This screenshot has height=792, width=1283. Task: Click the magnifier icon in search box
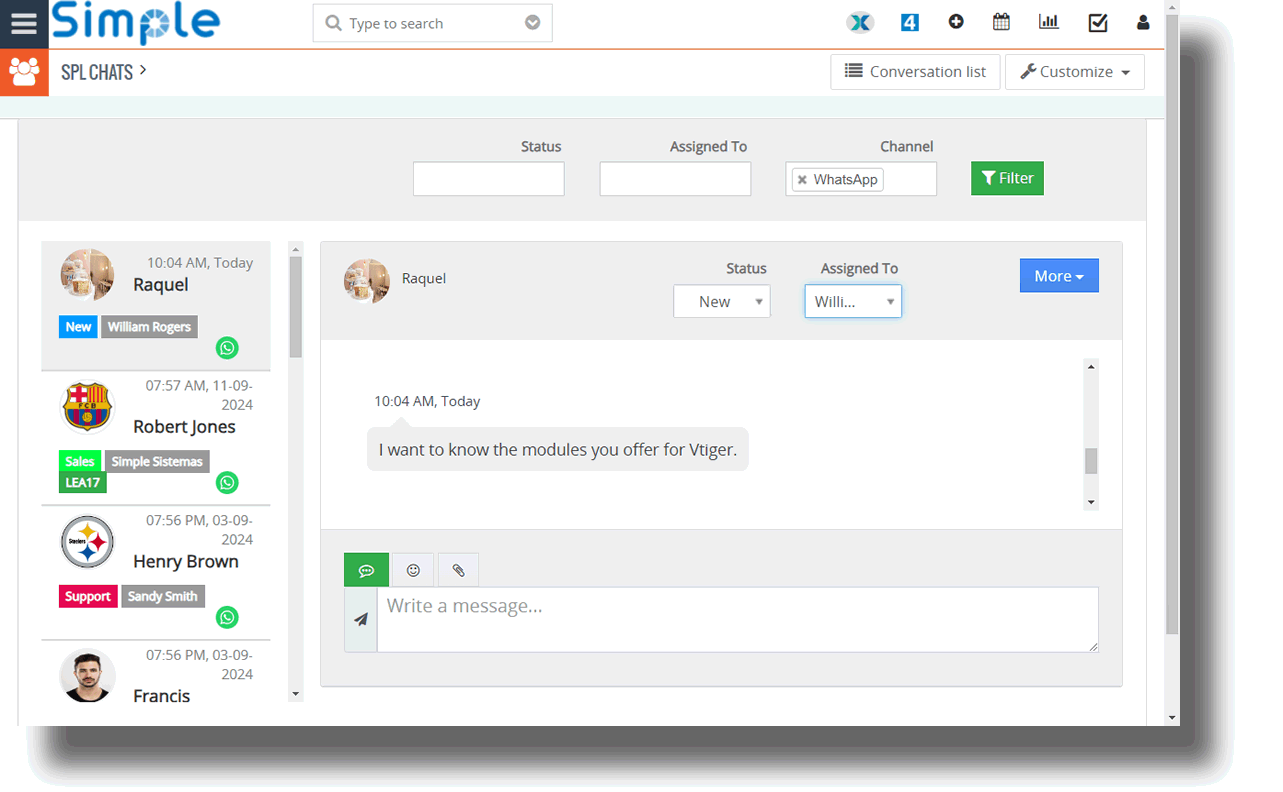tap(334, 23)
